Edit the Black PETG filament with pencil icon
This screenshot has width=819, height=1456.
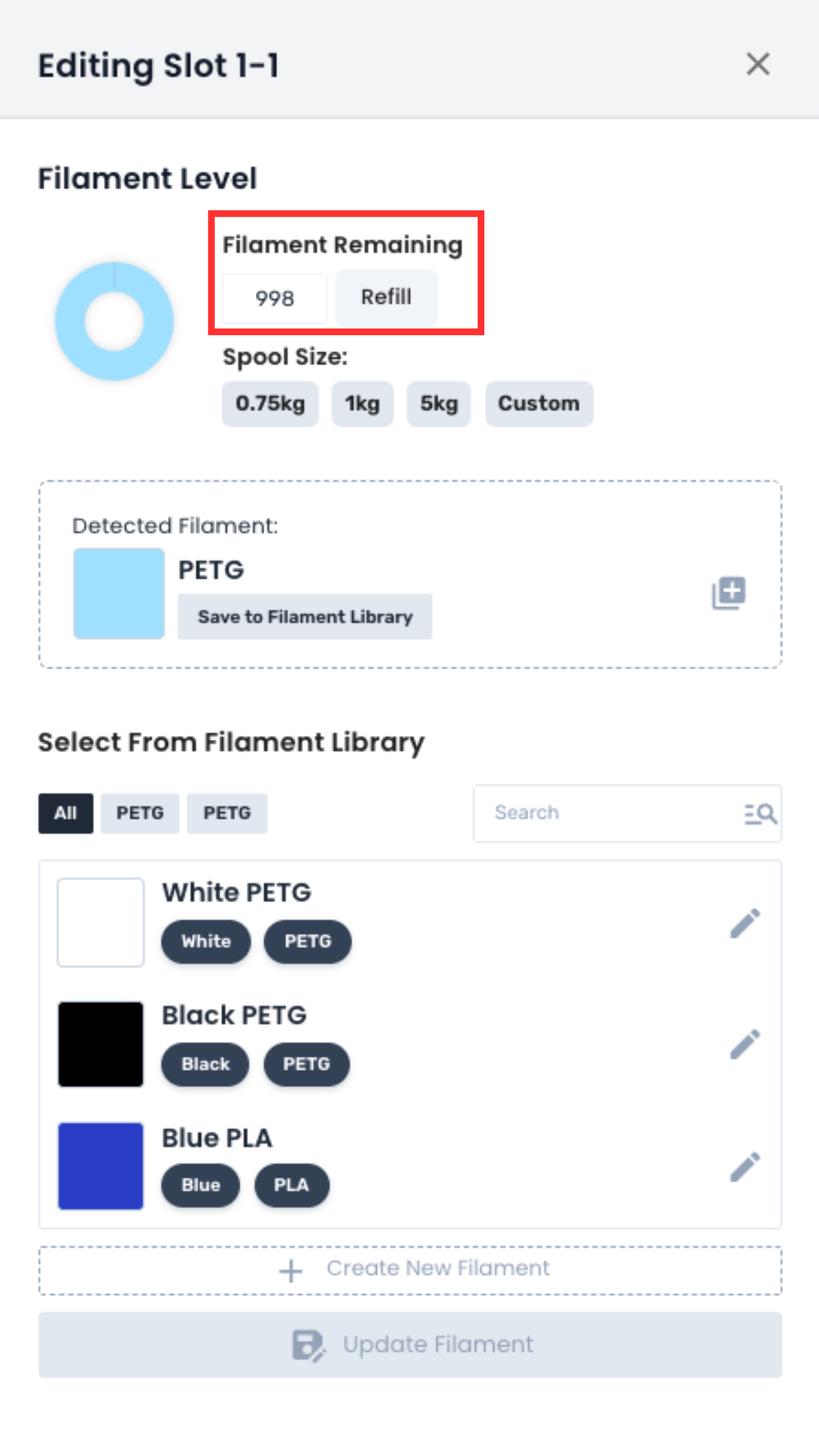coord(744,1043)
